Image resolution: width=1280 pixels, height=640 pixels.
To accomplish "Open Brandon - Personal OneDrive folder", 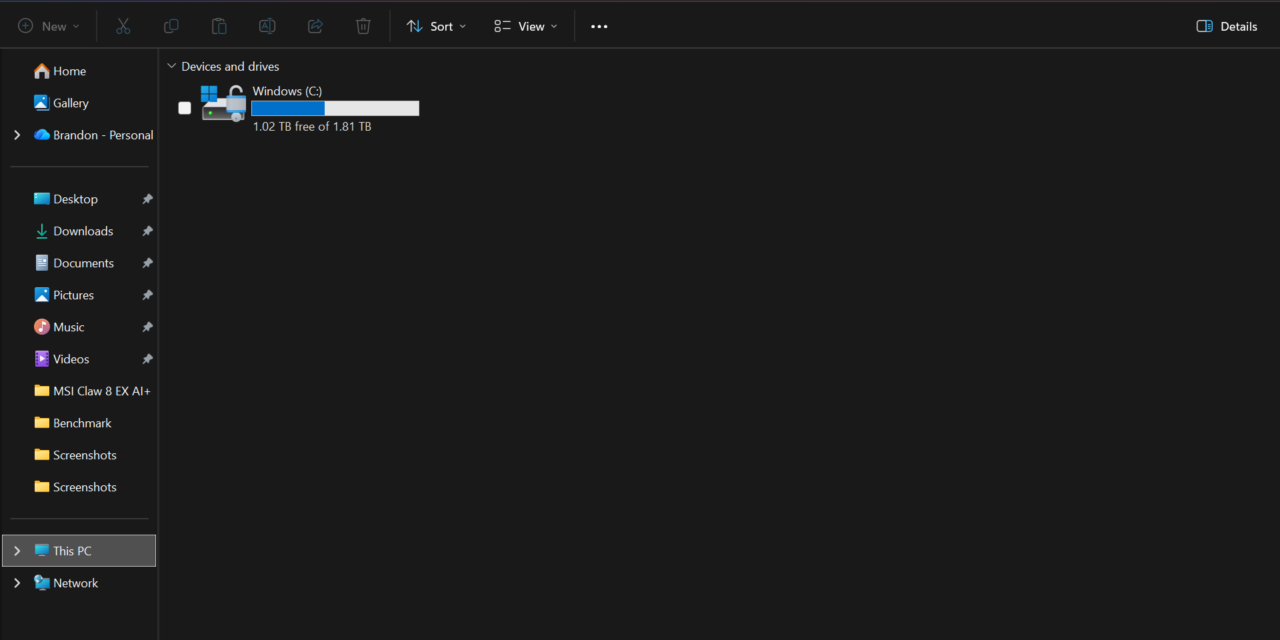I will [x=93, y=135].
